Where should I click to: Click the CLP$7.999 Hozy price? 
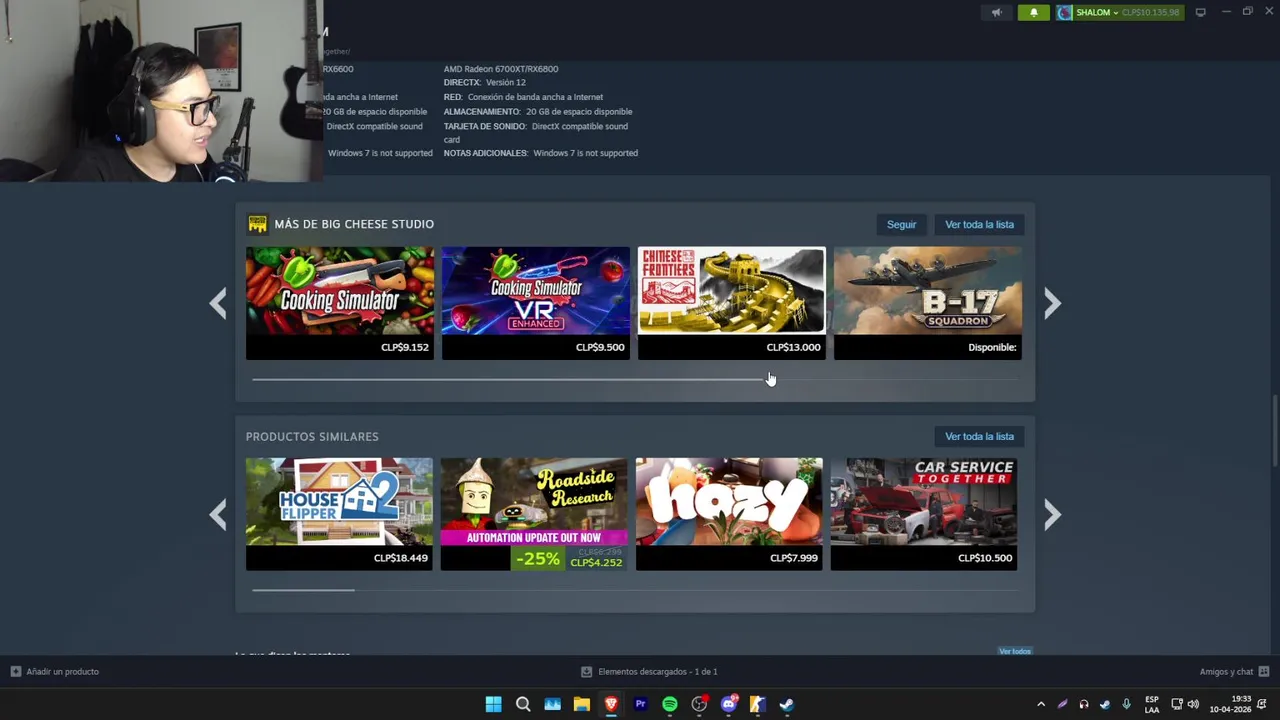[794, 558]
